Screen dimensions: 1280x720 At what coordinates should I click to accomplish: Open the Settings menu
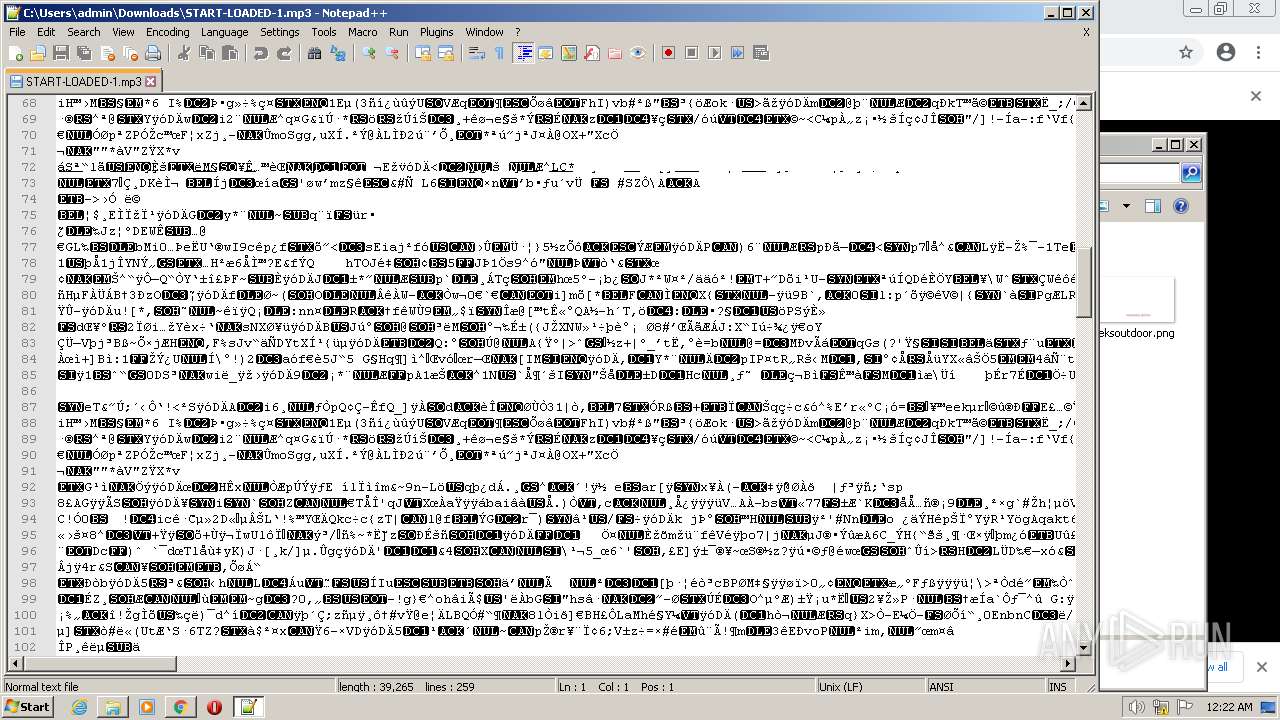point(279,32)
